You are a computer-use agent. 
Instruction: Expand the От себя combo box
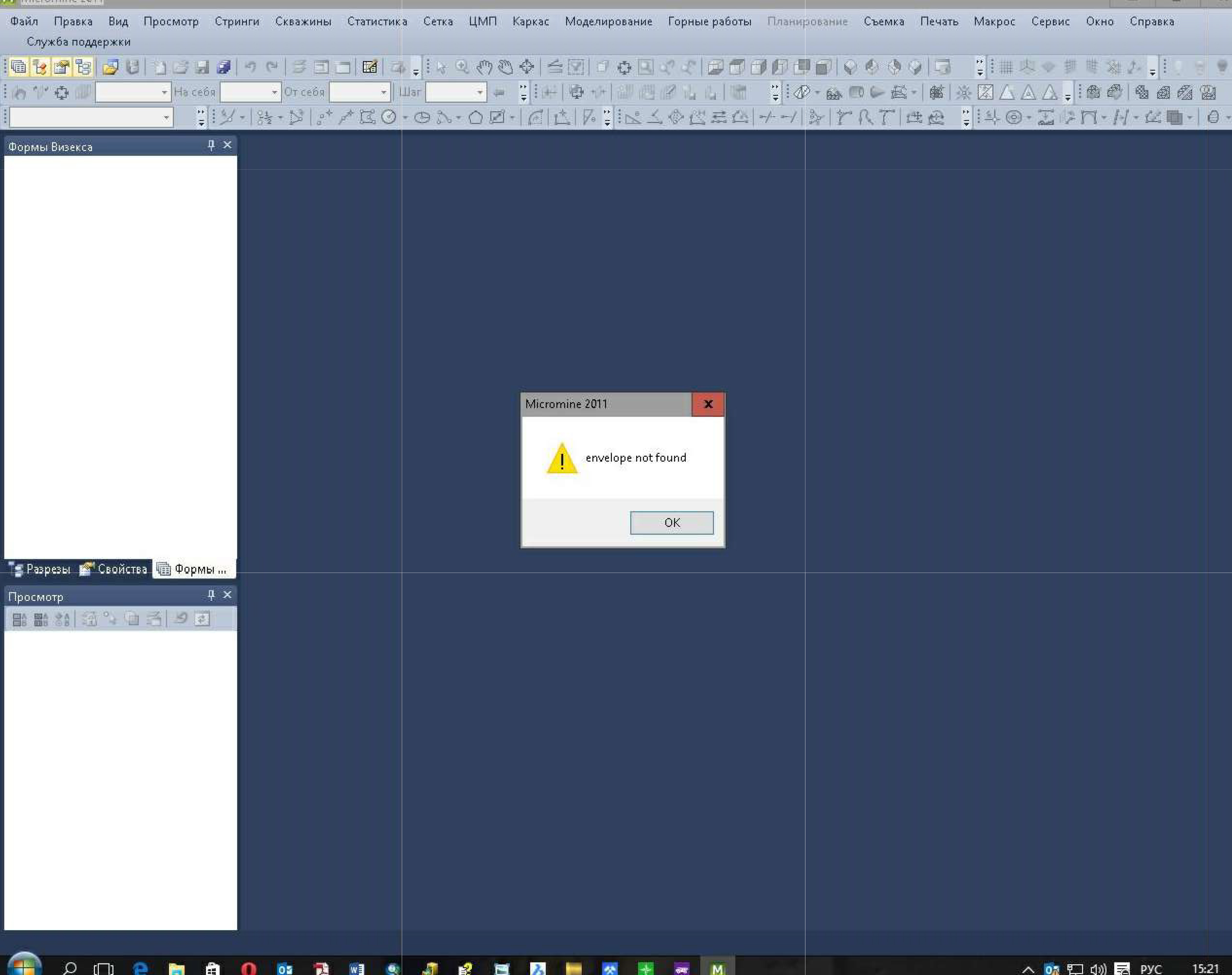384,92
